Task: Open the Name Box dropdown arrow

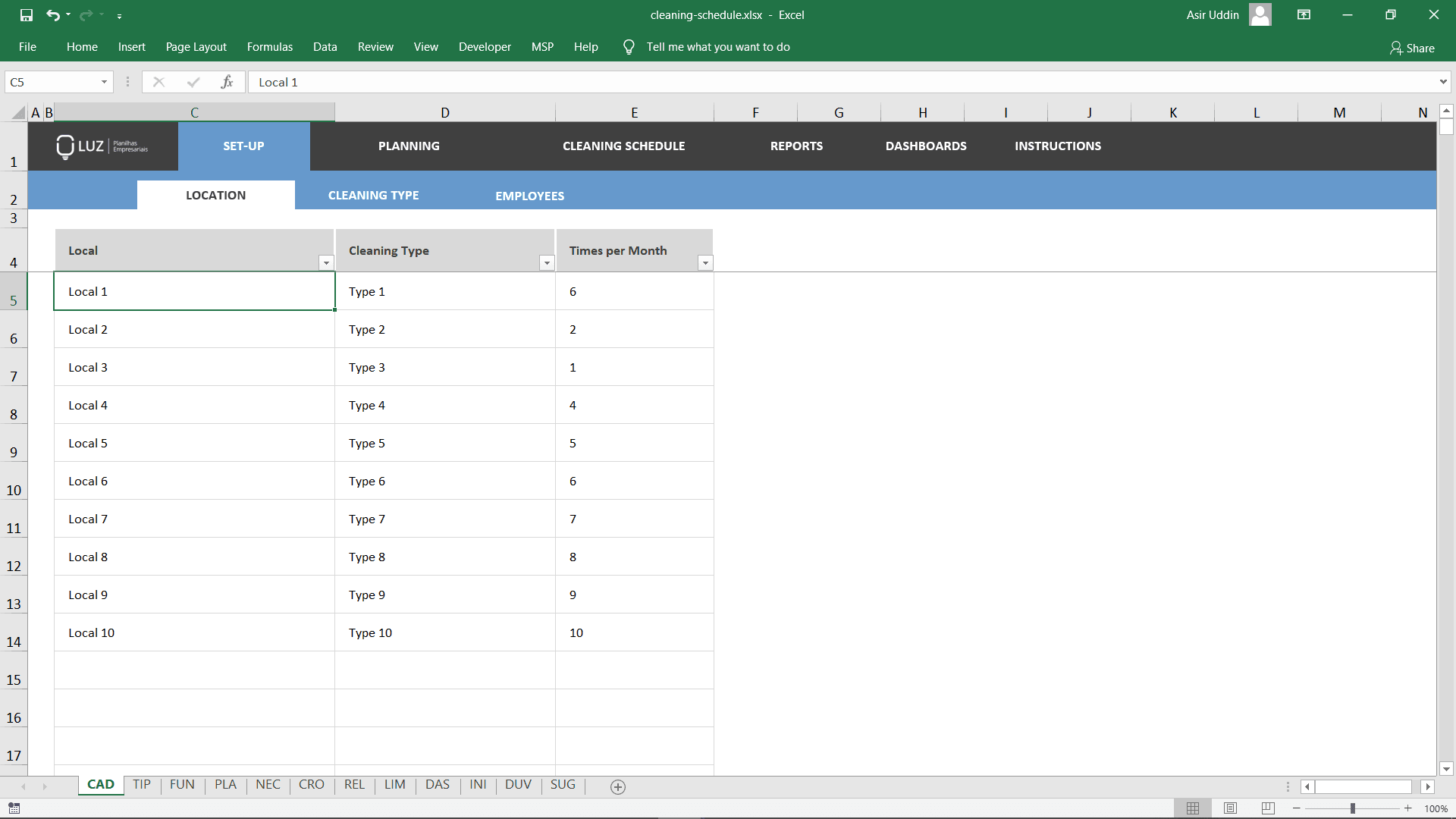Action: click(105, 82)
